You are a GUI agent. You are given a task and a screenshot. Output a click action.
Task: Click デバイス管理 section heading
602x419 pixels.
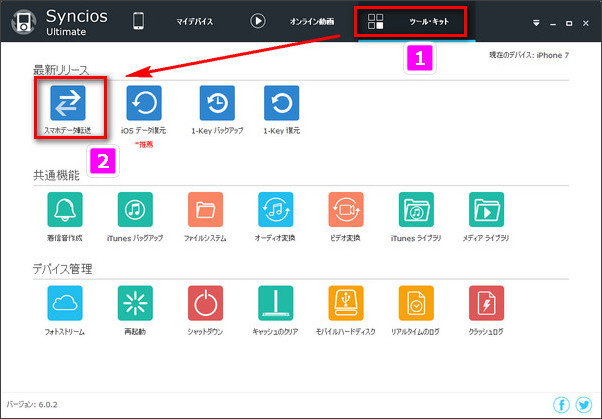tap(62, 269)
